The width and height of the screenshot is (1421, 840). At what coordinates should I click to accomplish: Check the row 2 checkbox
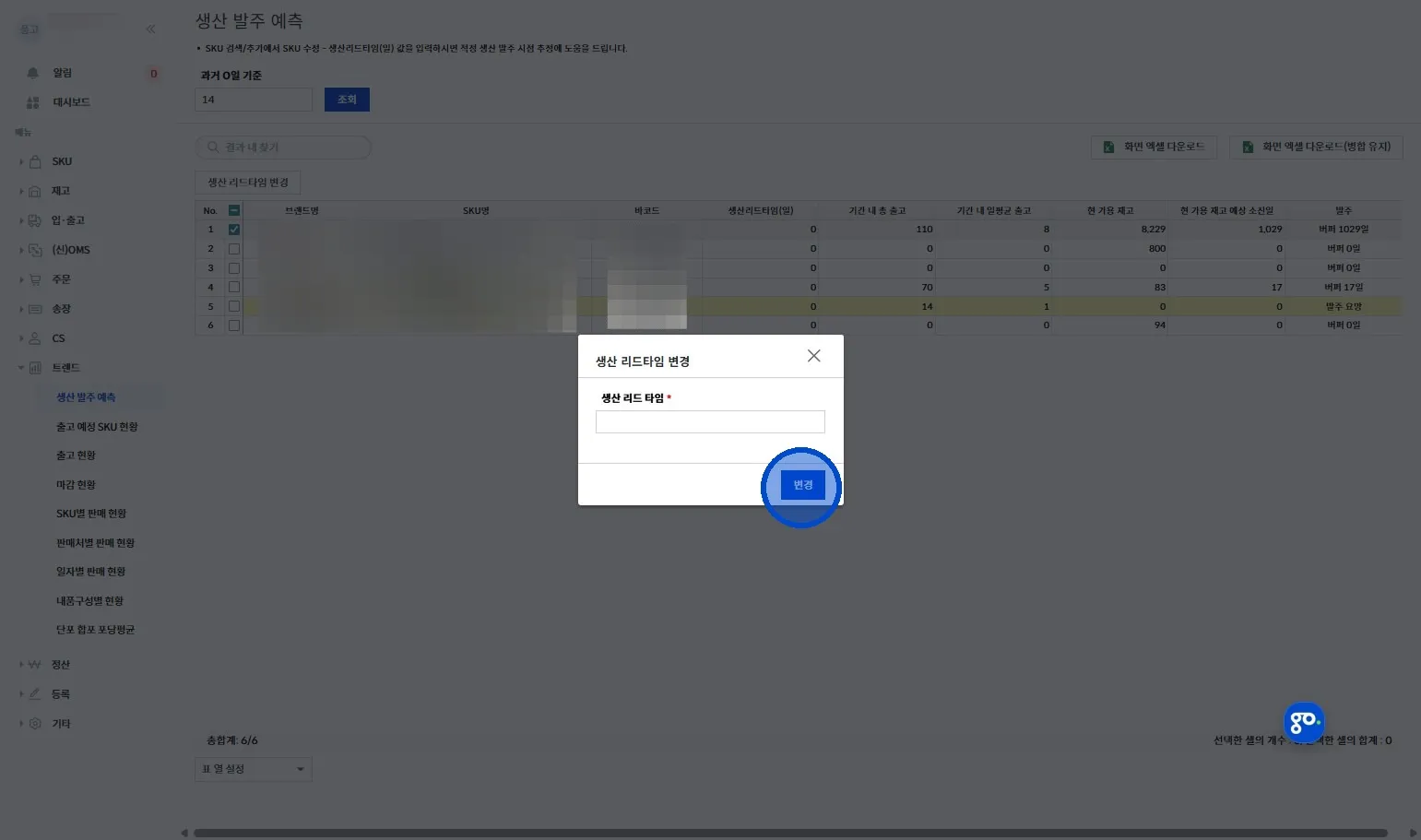point(234,249)
